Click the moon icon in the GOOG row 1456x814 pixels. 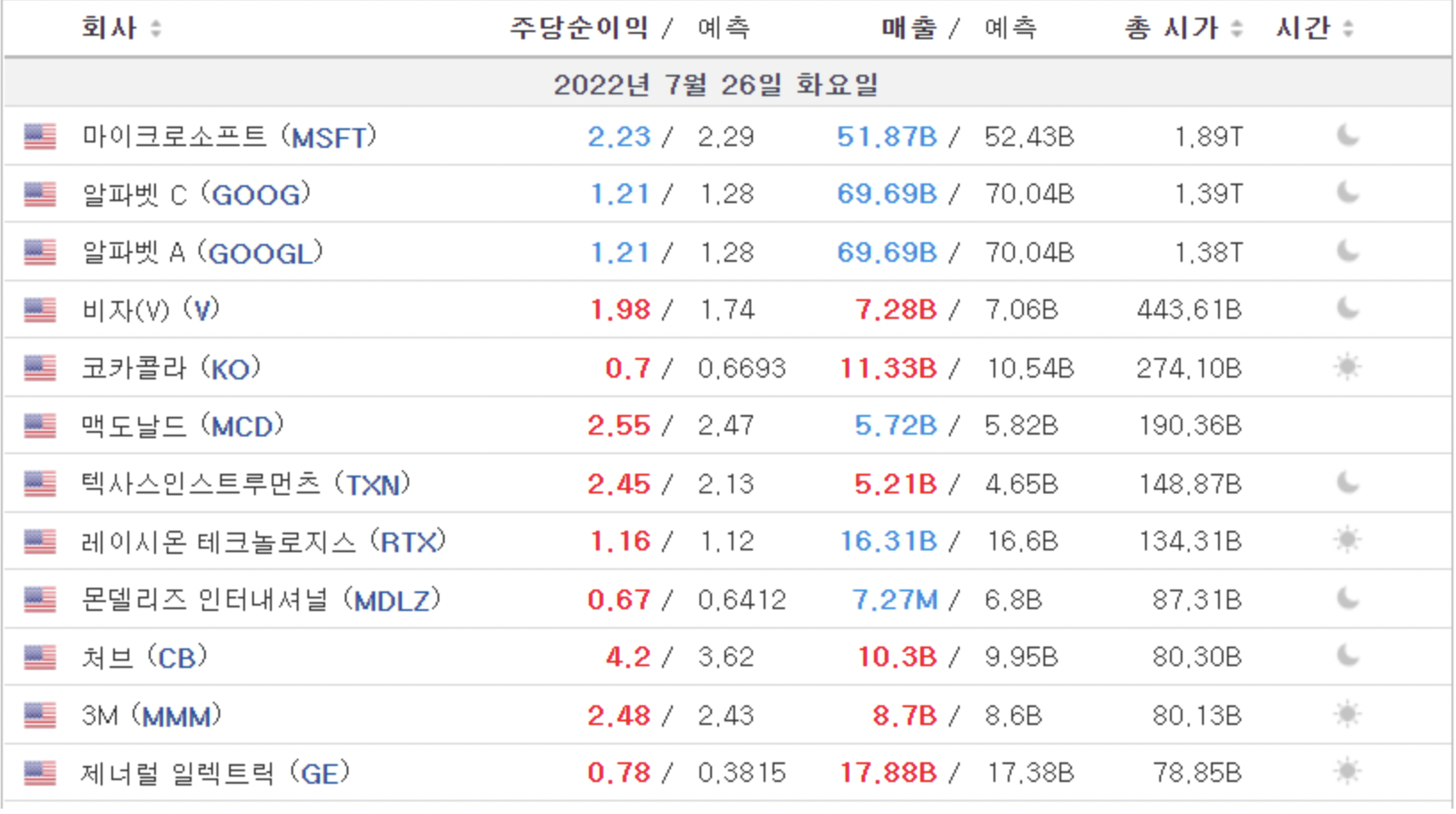pos(1348,193)
